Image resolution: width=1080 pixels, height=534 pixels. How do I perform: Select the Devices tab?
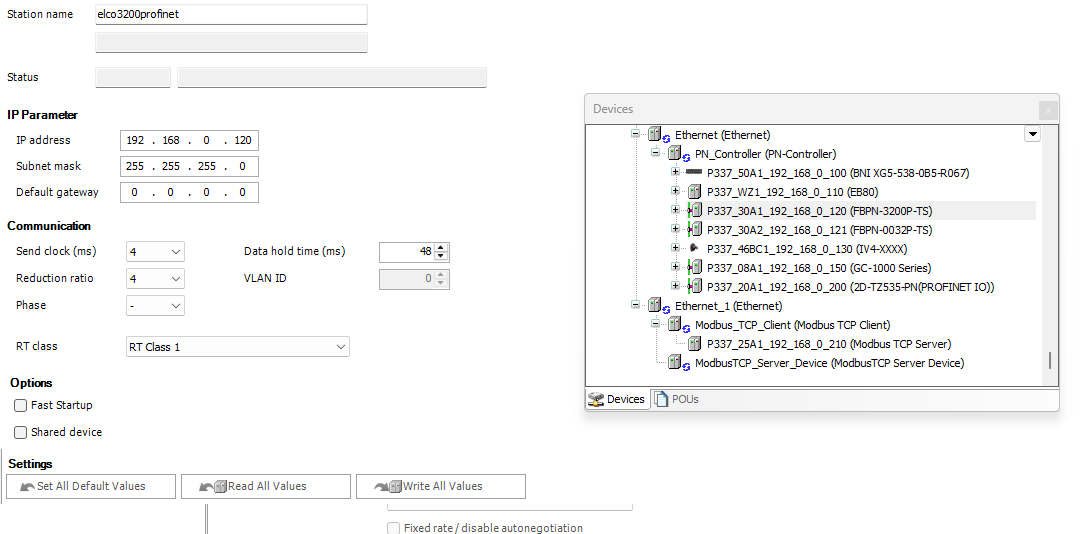(617, 399)
